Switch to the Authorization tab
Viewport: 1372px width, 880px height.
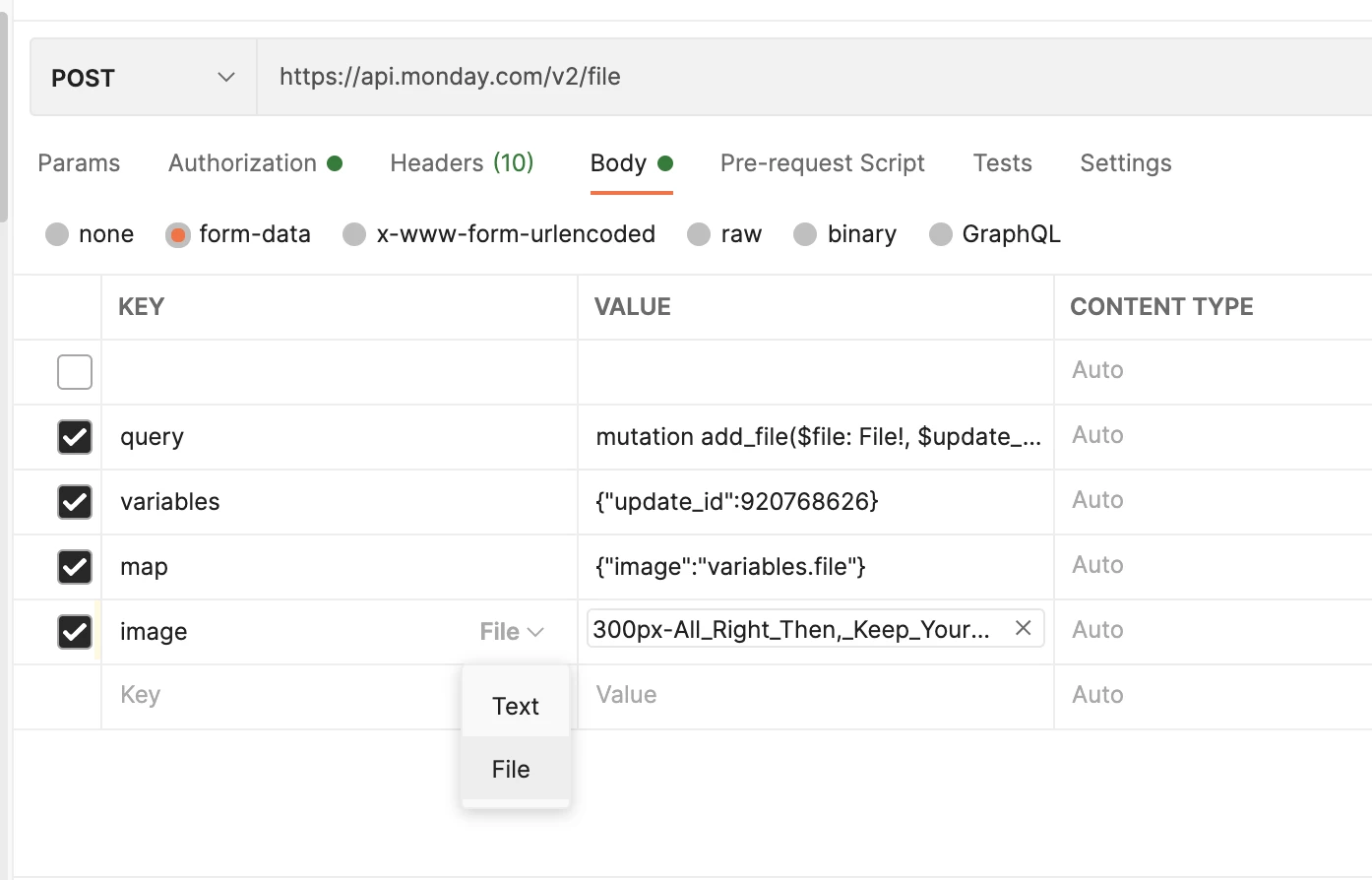tap(243, 163)
